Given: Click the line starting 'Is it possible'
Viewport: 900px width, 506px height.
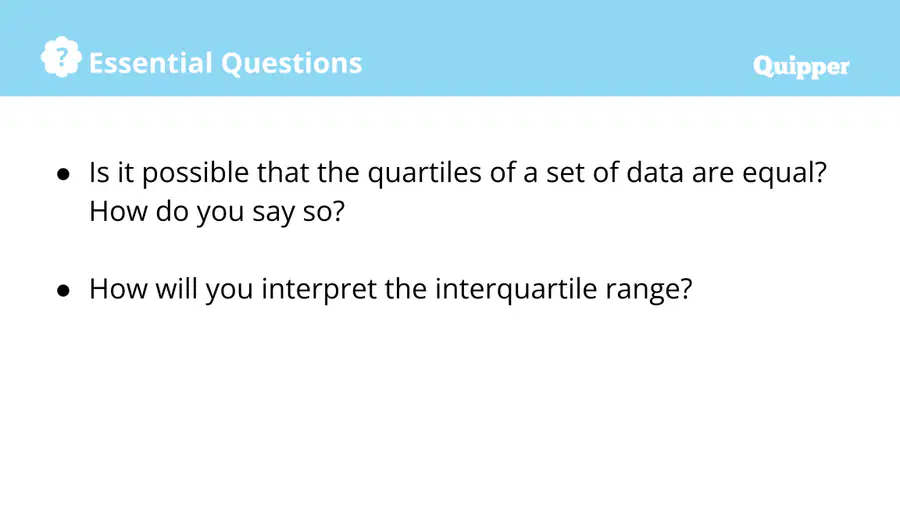Looking at the screenshot, I should point(458,173).
